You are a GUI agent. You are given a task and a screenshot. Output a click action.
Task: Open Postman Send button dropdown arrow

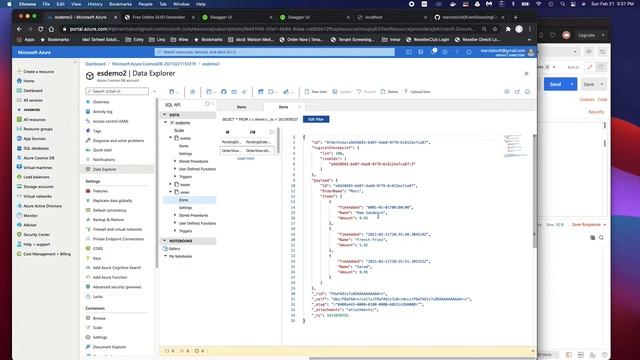point(572,84)
